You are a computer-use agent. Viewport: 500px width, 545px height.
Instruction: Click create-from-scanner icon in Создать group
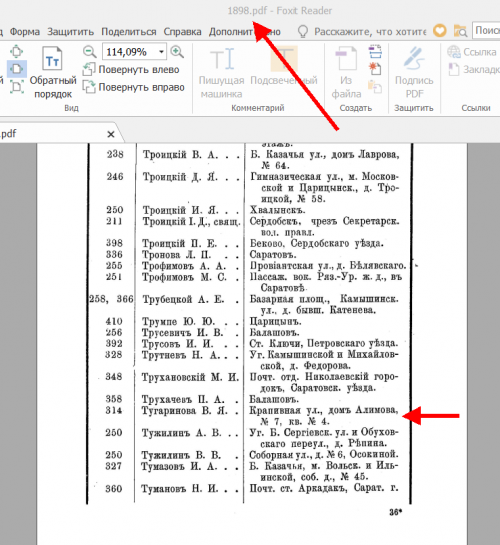(375, 51)
